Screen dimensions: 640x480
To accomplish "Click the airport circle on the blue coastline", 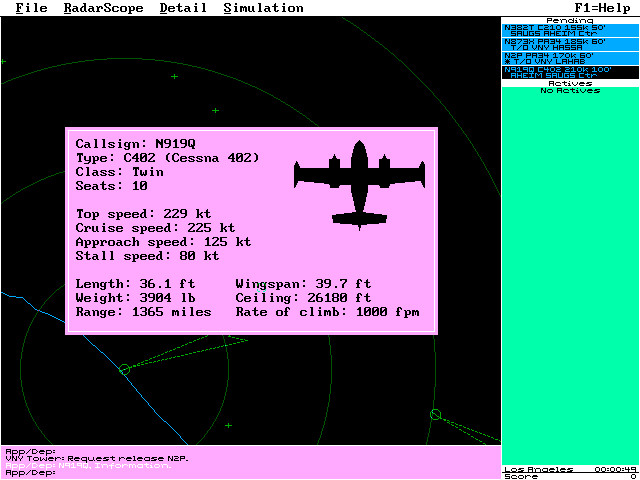I will tap(124, 369).
